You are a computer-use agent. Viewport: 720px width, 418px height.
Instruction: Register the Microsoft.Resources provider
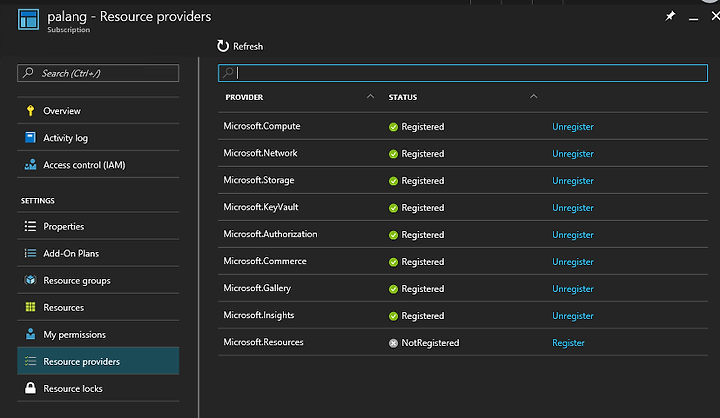pyautogui.click(x=568, y=343)
